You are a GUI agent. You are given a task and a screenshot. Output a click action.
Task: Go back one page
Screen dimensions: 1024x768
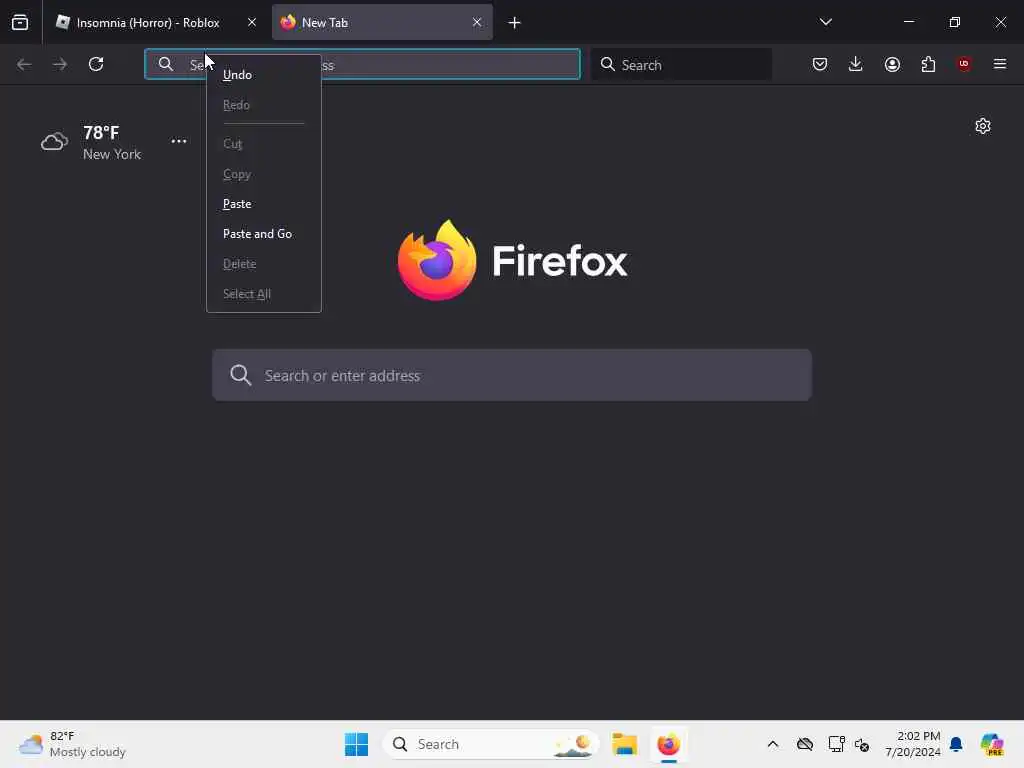[24, 64]
